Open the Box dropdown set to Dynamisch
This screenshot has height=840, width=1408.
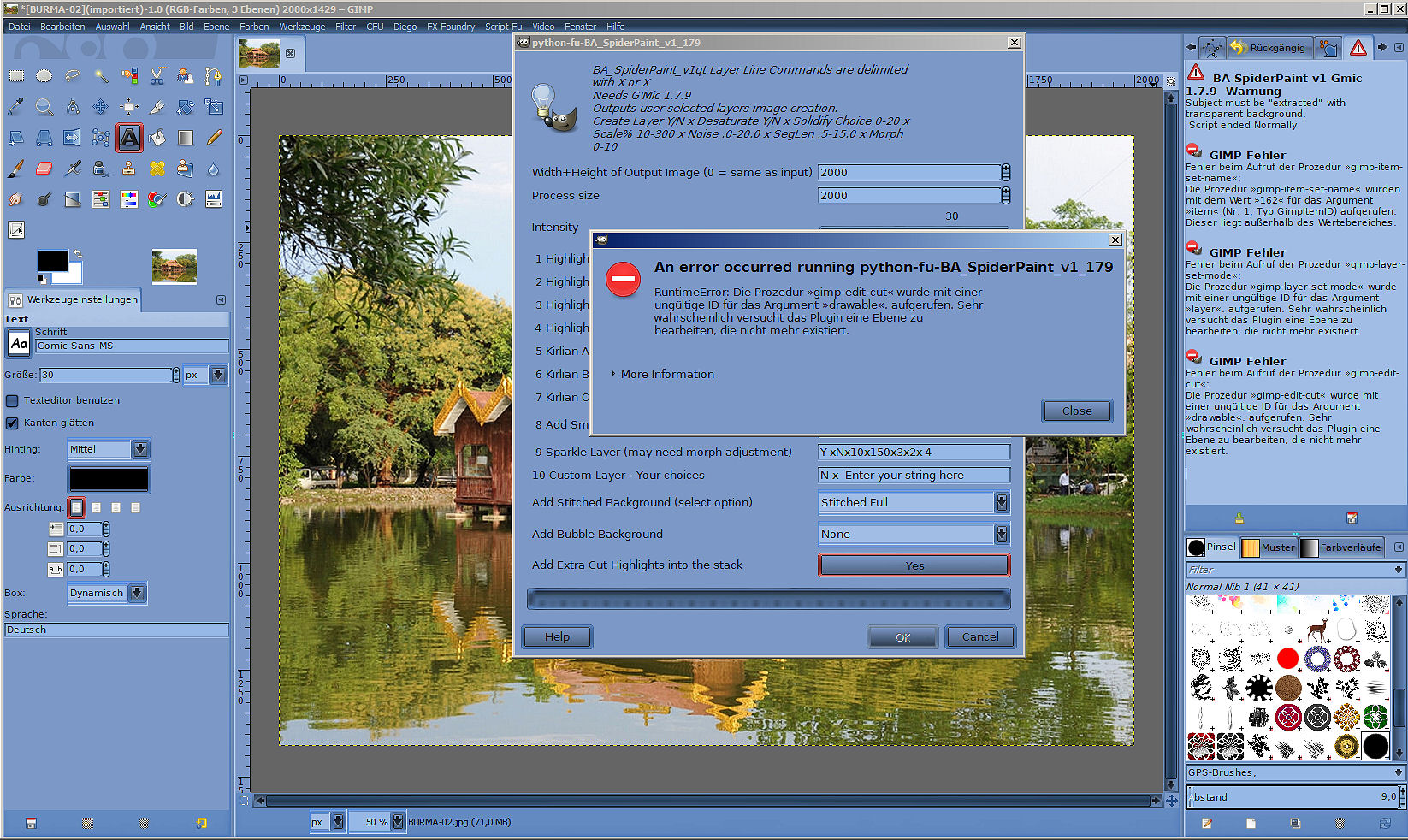tap(107, 593)
